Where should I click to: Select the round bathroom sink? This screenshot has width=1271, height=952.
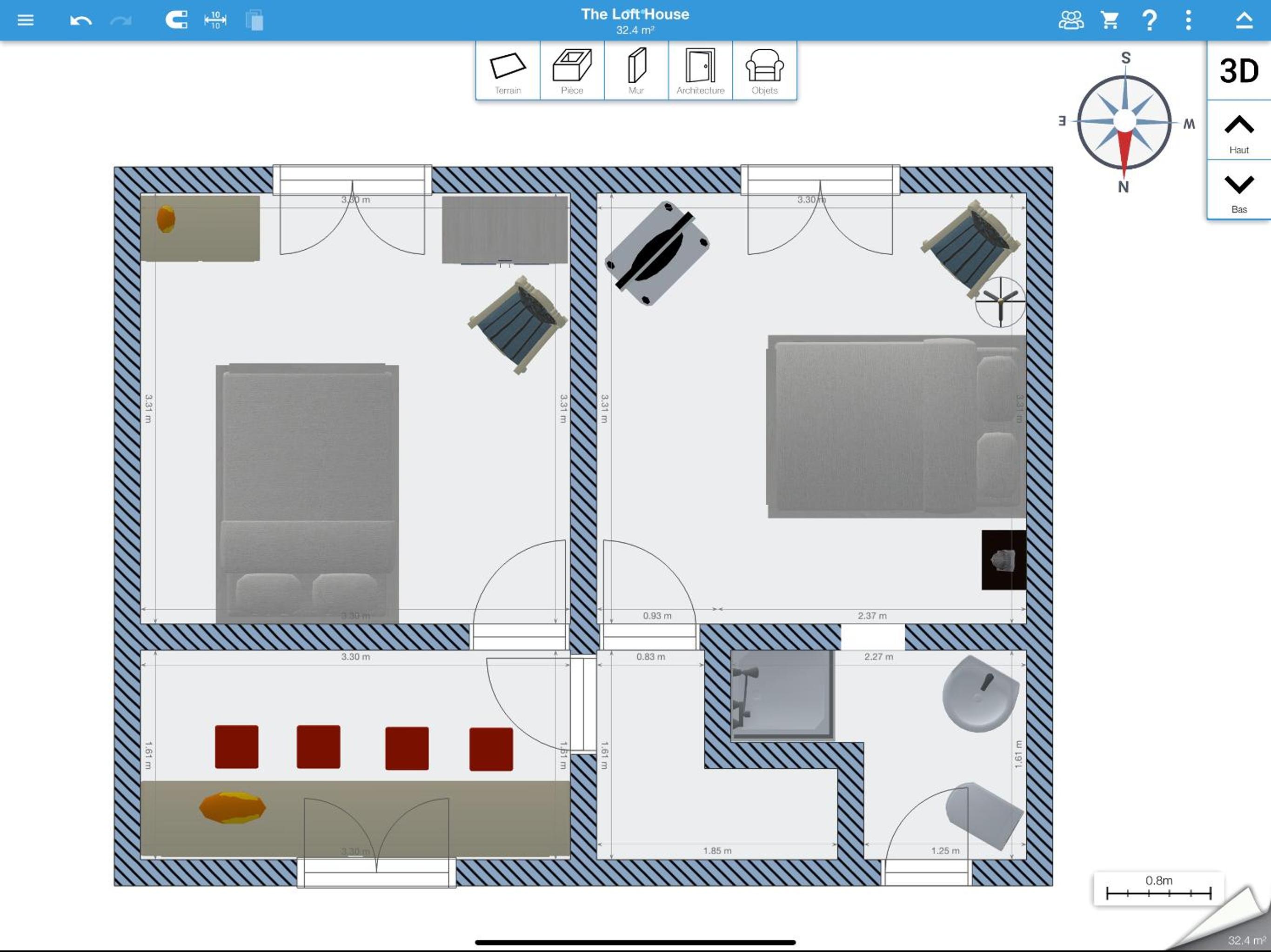coord(981,694)
